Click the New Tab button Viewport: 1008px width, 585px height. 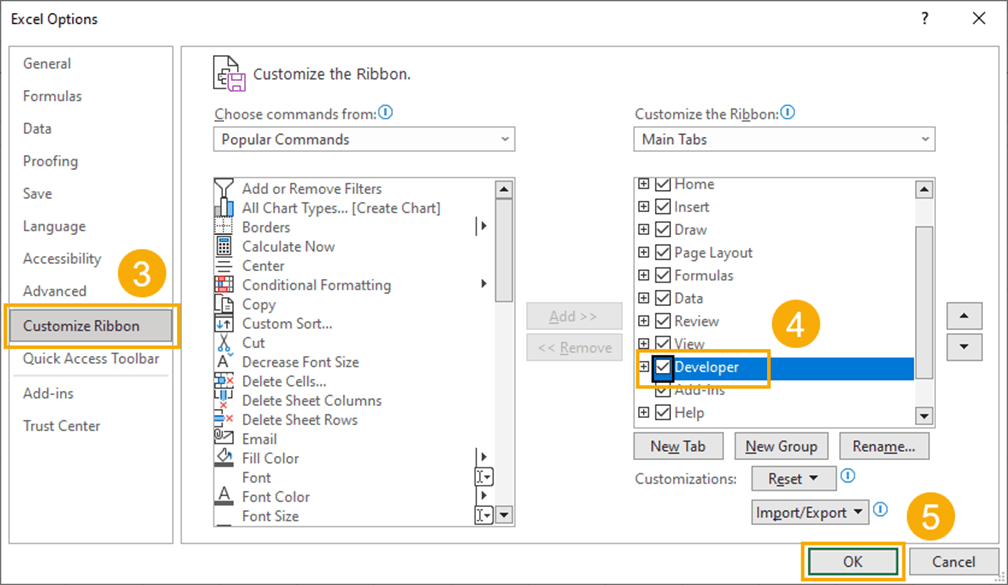click(x=678, y=446)
